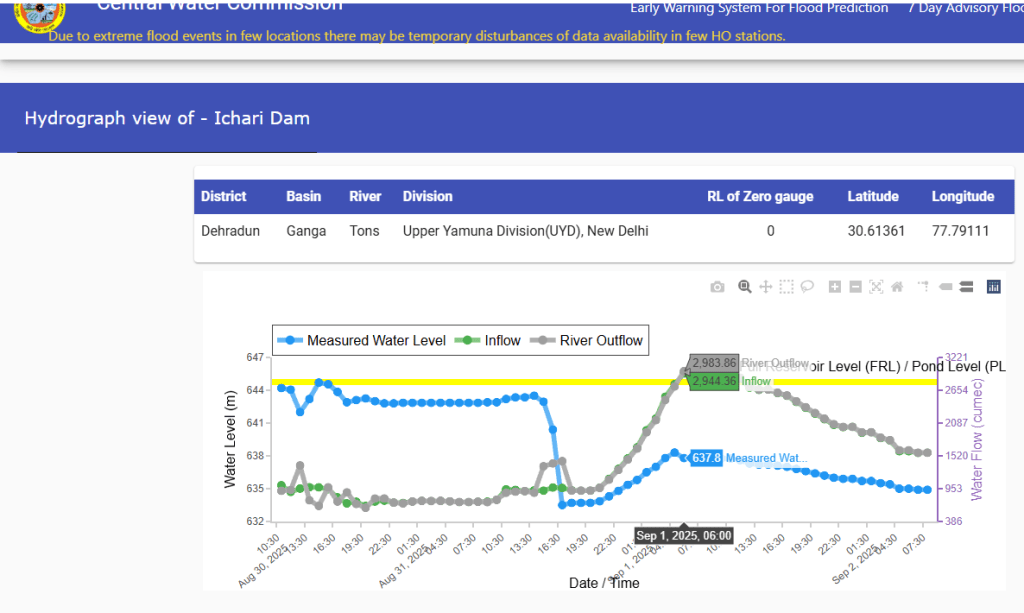Screen dimensions: 1024x613
Task: Toggle River Outflow series in legend
Action: [x=589, y=341]
